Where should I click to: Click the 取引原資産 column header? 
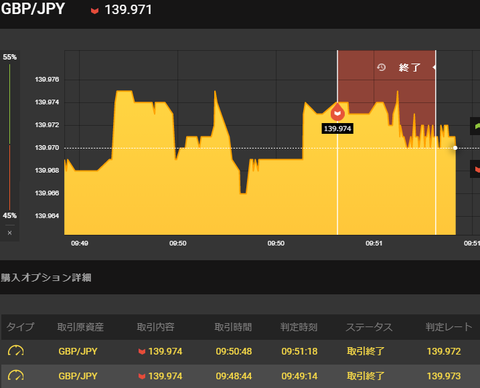click(x=80, y=327)
